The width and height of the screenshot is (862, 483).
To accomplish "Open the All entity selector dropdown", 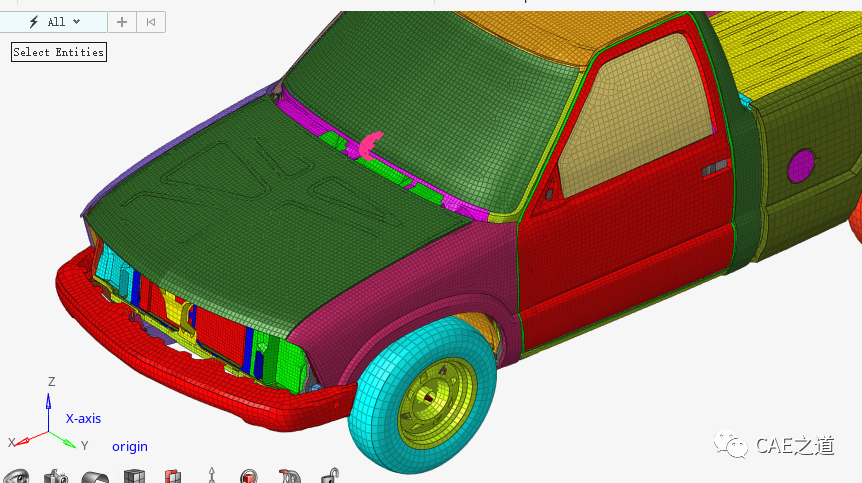I will 54,22.
